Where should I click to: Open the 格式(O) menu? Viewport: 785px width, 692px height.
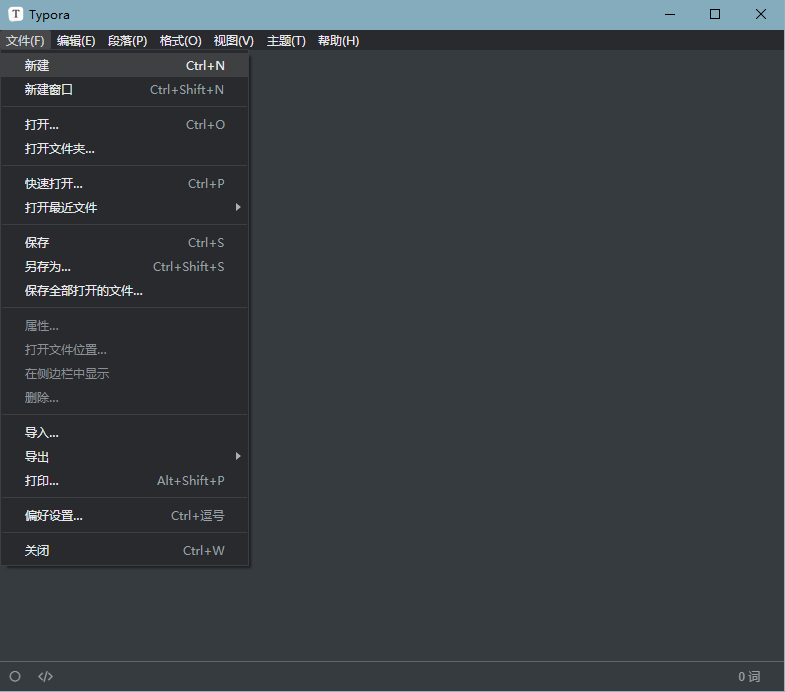(180, 41)
